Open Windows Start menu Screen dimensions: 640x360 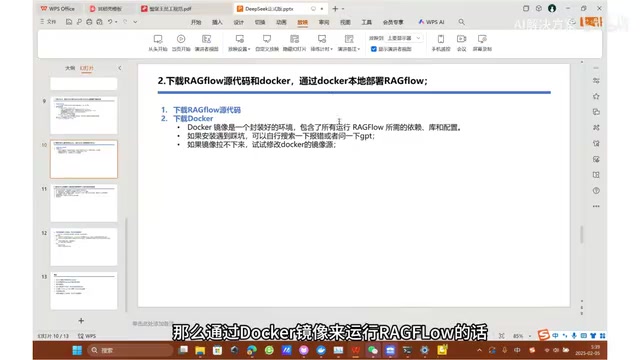[x=77, y=350]
